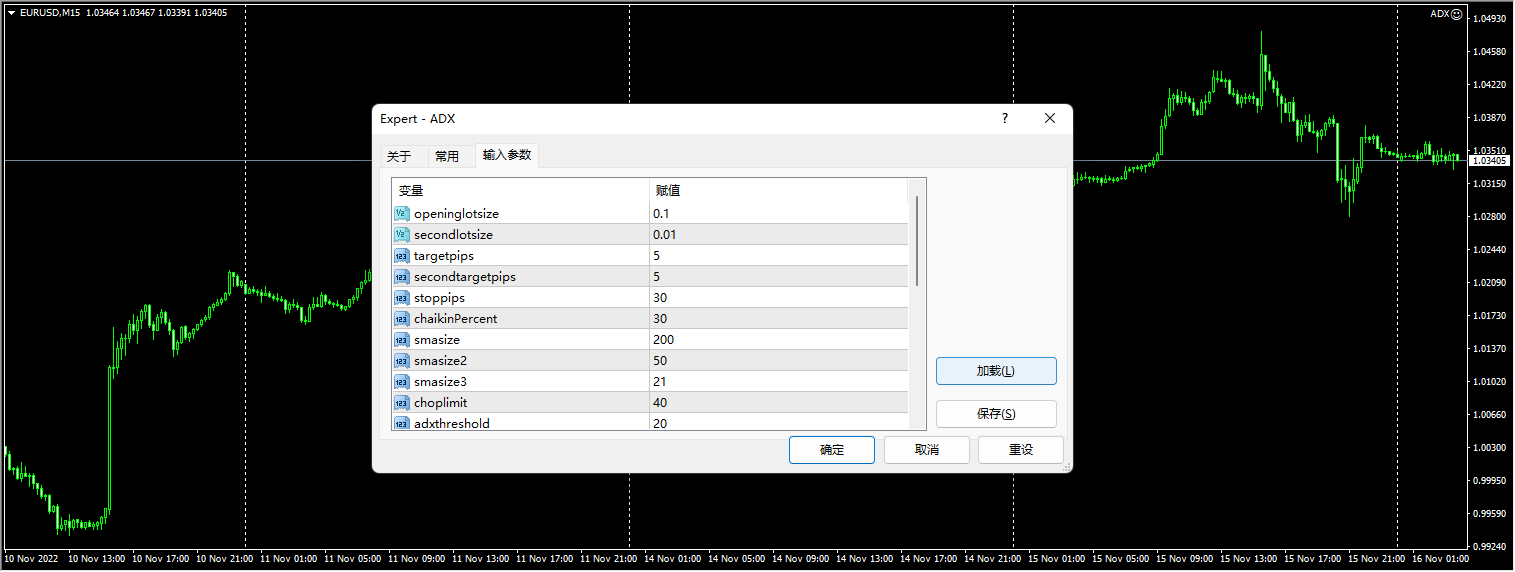This screenshot has height=572, width=1515.
Task: Click the 赋值 column header
Action: pos(778,191)
